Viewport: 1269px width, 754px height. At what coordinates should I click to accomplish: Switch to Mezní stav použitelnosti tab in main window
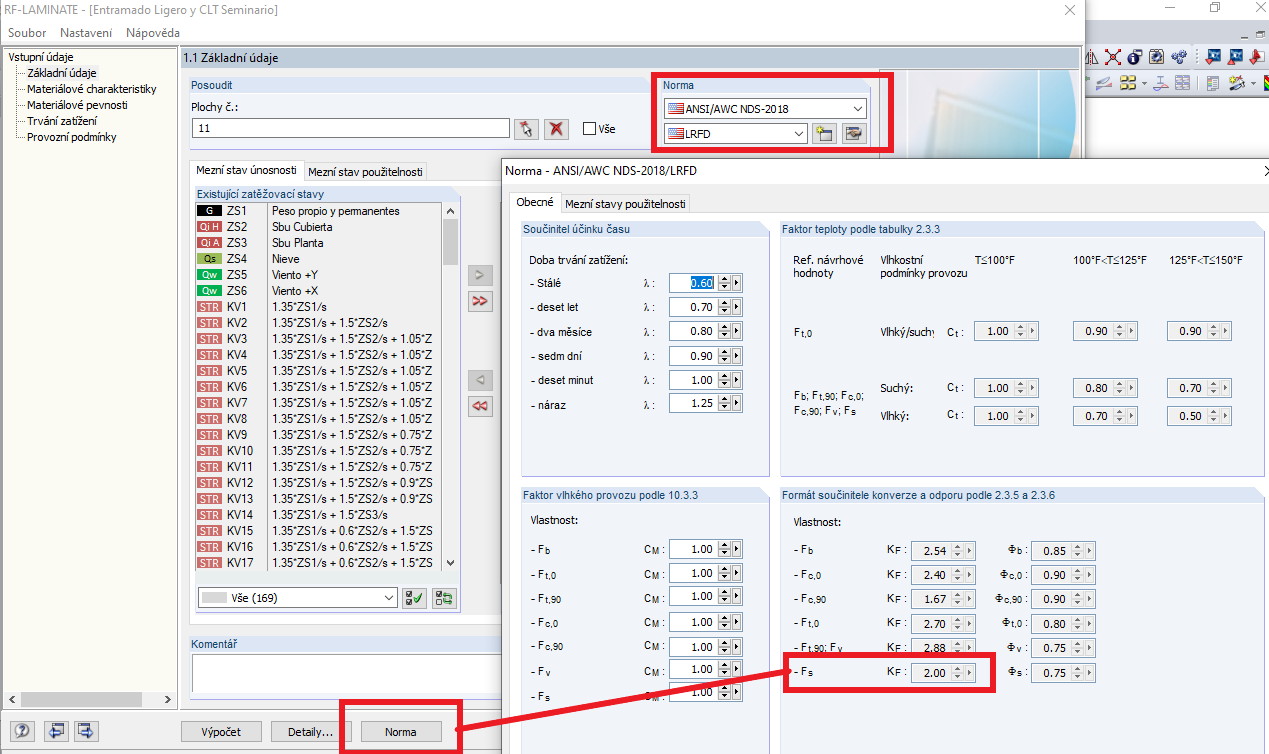click(365, 172)
